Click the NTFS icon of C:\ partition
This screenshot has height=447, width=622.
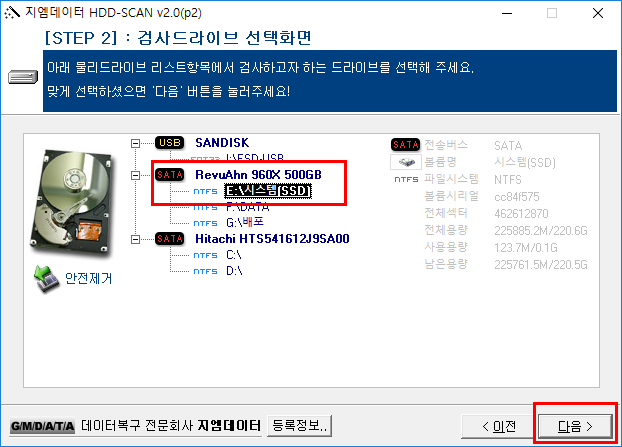coord(205,255)
